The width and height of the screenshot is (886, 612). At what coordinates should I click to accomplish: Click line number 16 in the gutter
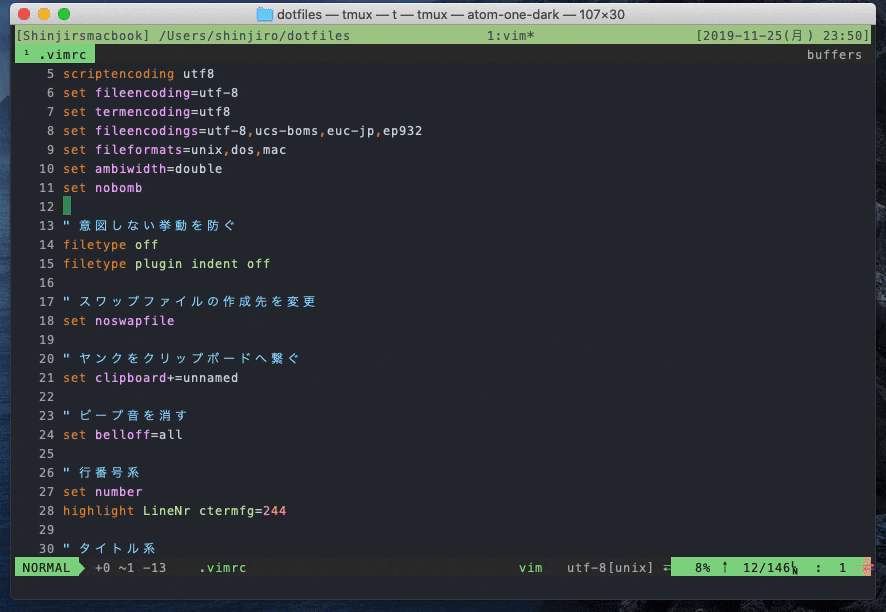pos(46,283)
